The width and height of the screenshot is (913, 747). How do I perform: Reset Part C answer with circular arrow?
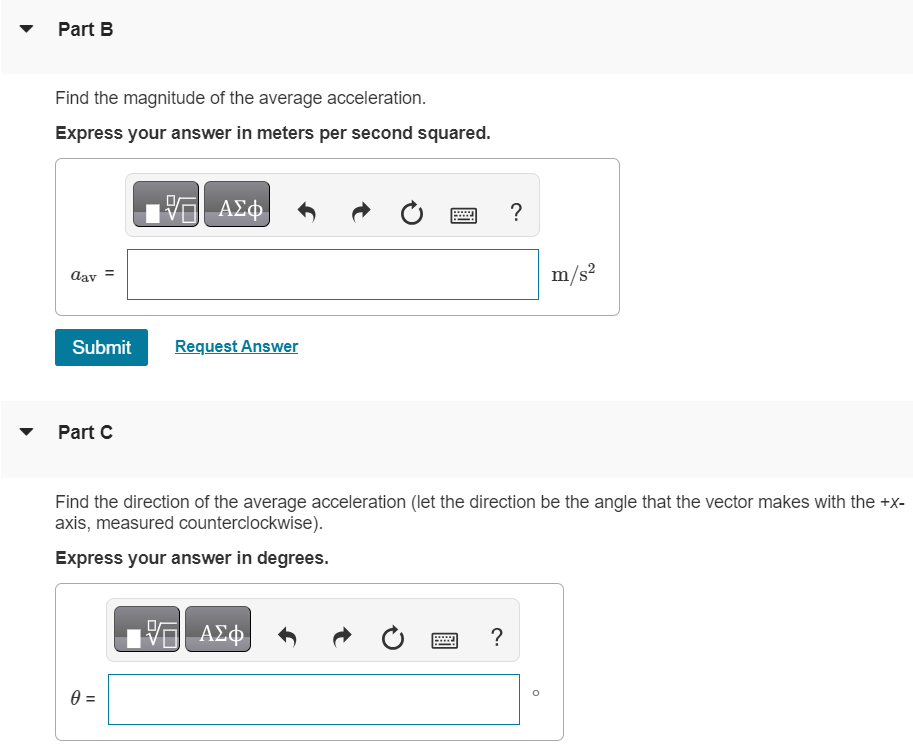(x=392, y=638)
